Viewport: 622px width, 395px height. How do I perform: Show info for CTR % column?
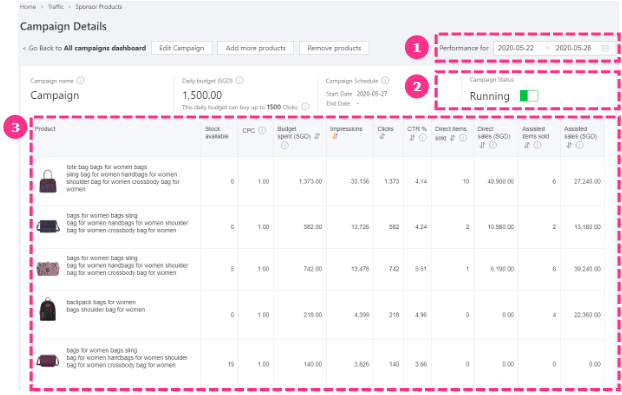(x=422, y=138)
